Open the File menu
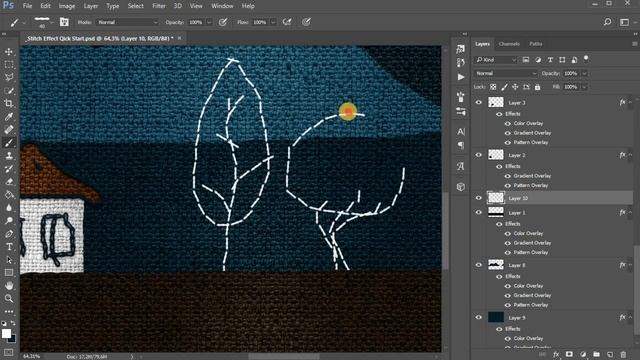This screenshot has width=640, height=360. (27, 6)
